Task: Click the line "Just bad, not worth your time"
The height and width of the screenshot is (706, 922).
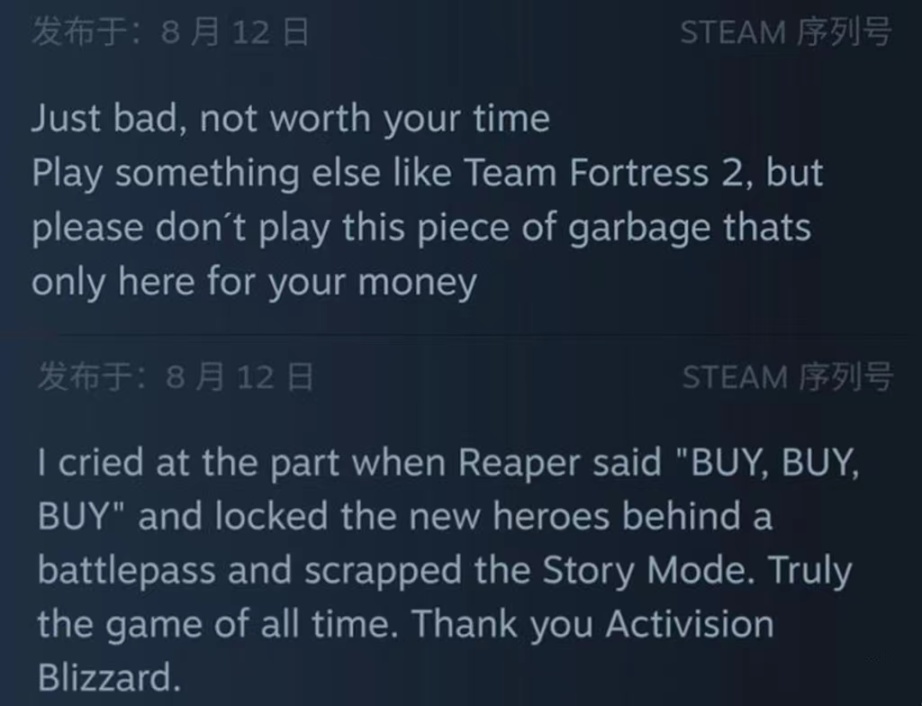Action: pyautogui.click(x=290, y=120)
